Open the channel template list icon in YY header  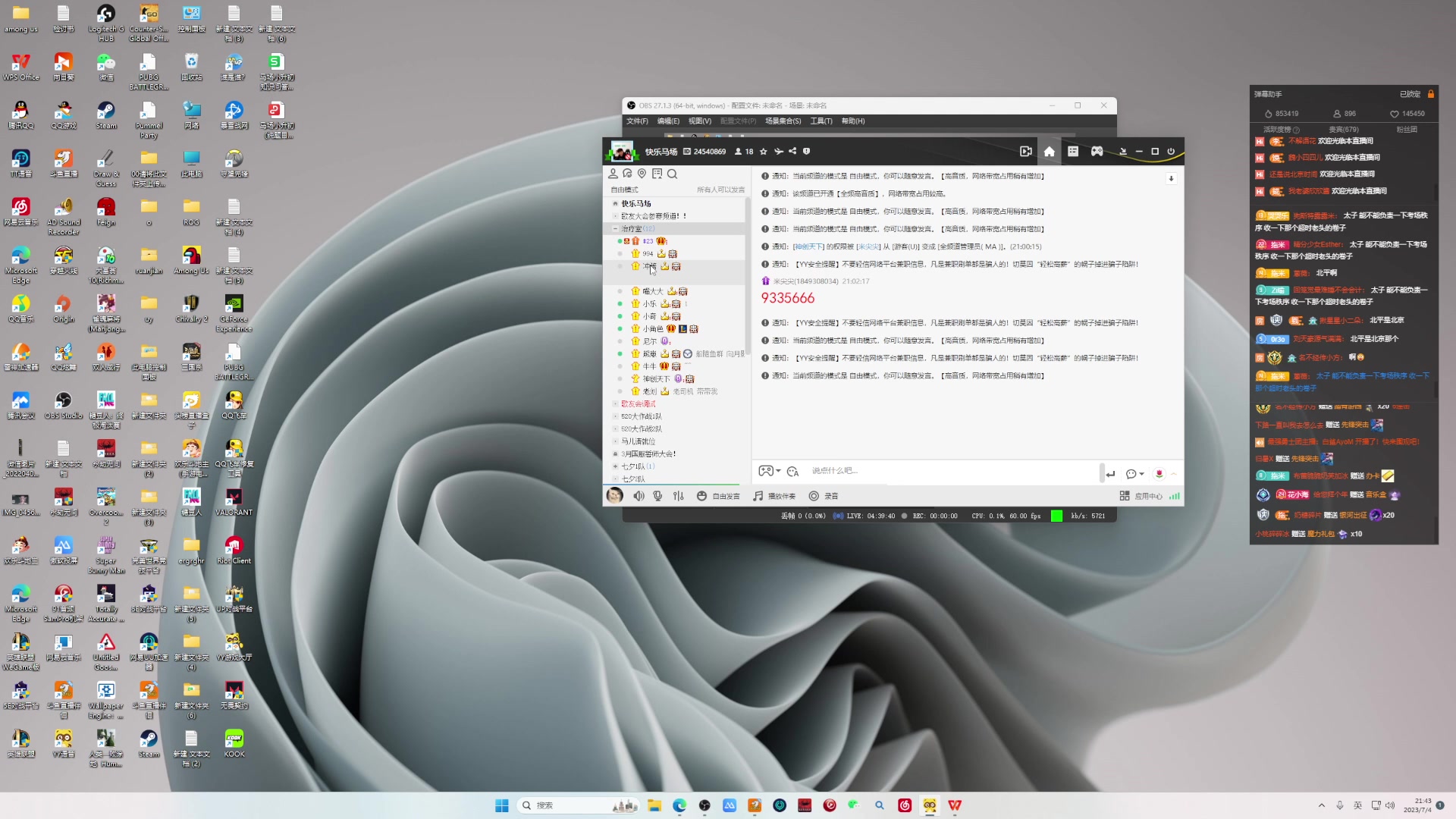pyautogui.click(x=1073, y=152)
